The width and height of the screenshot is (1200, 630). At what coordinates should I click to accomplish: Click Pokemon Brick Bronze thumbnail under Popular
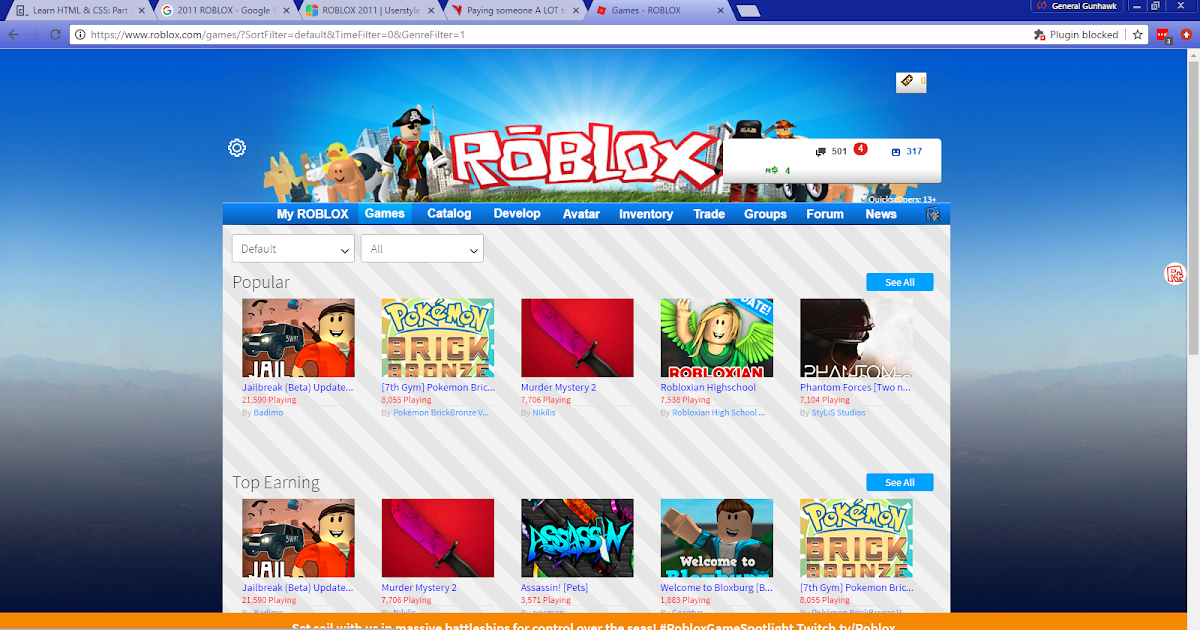coord(437,338)
